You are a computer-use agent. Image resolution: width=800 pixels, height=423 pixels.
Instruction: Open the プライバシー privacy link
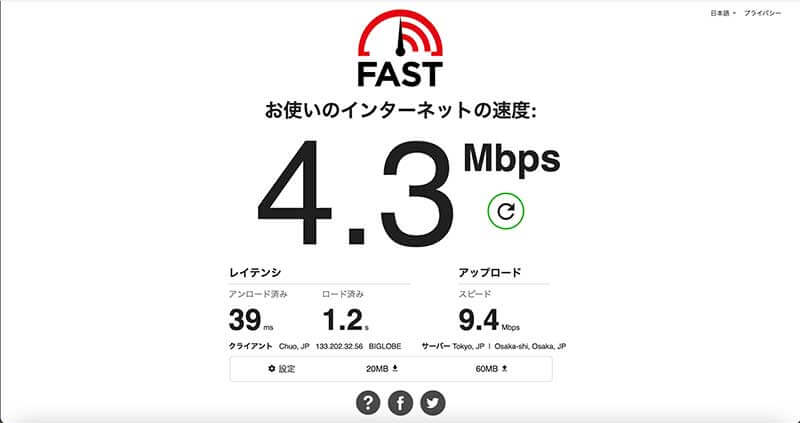click(762, 13)
